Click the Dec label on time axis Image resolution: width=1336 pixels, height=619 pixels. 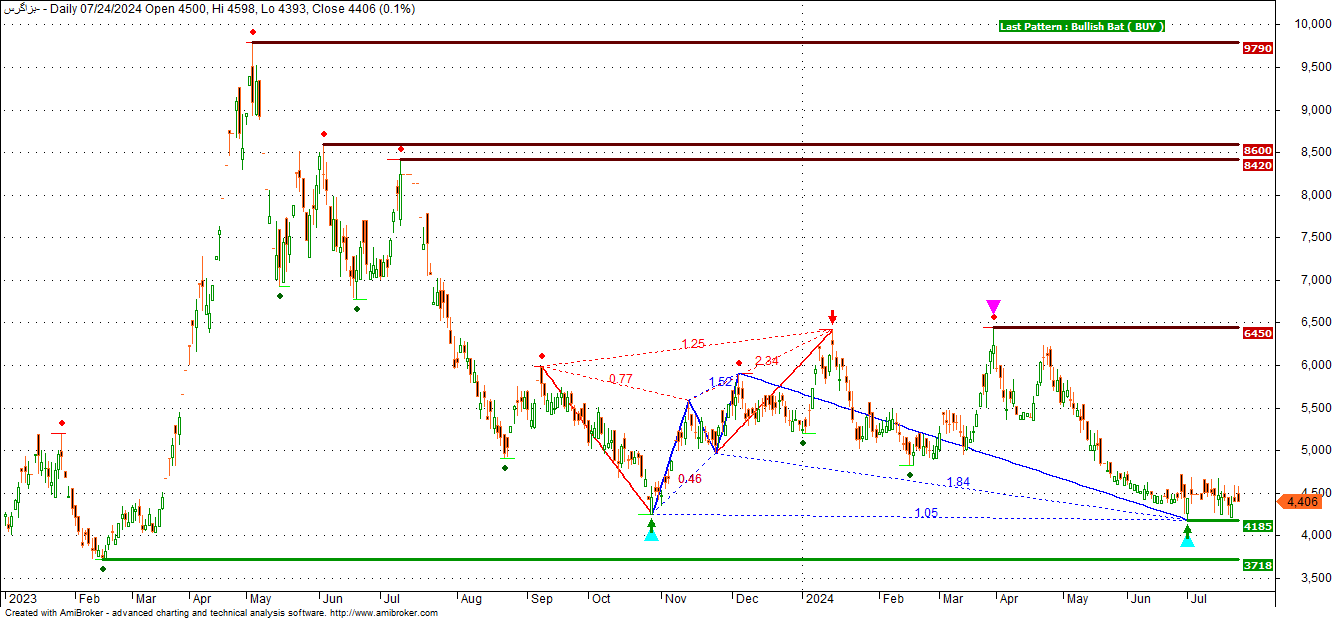pos(745,598)
